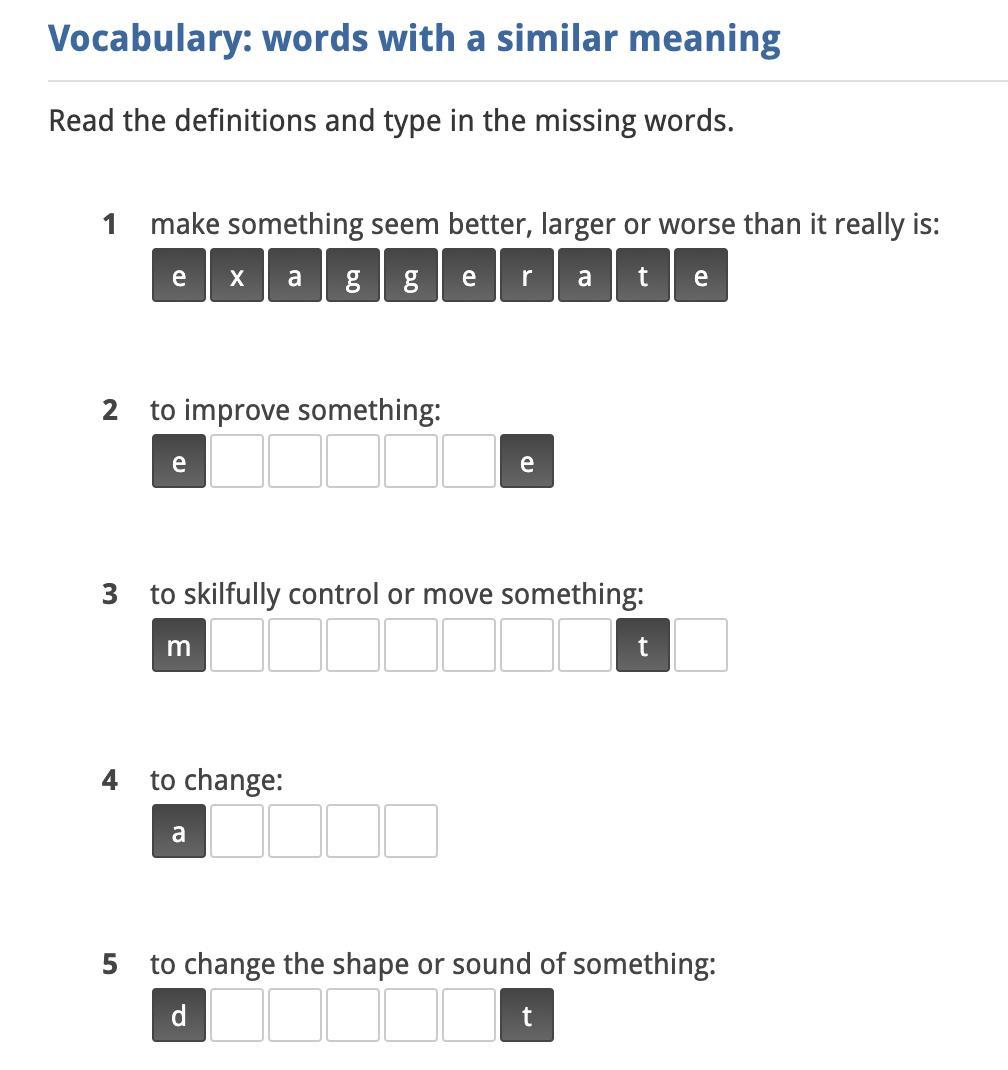Select the box just before 't' in question 5

(469, 1015)
